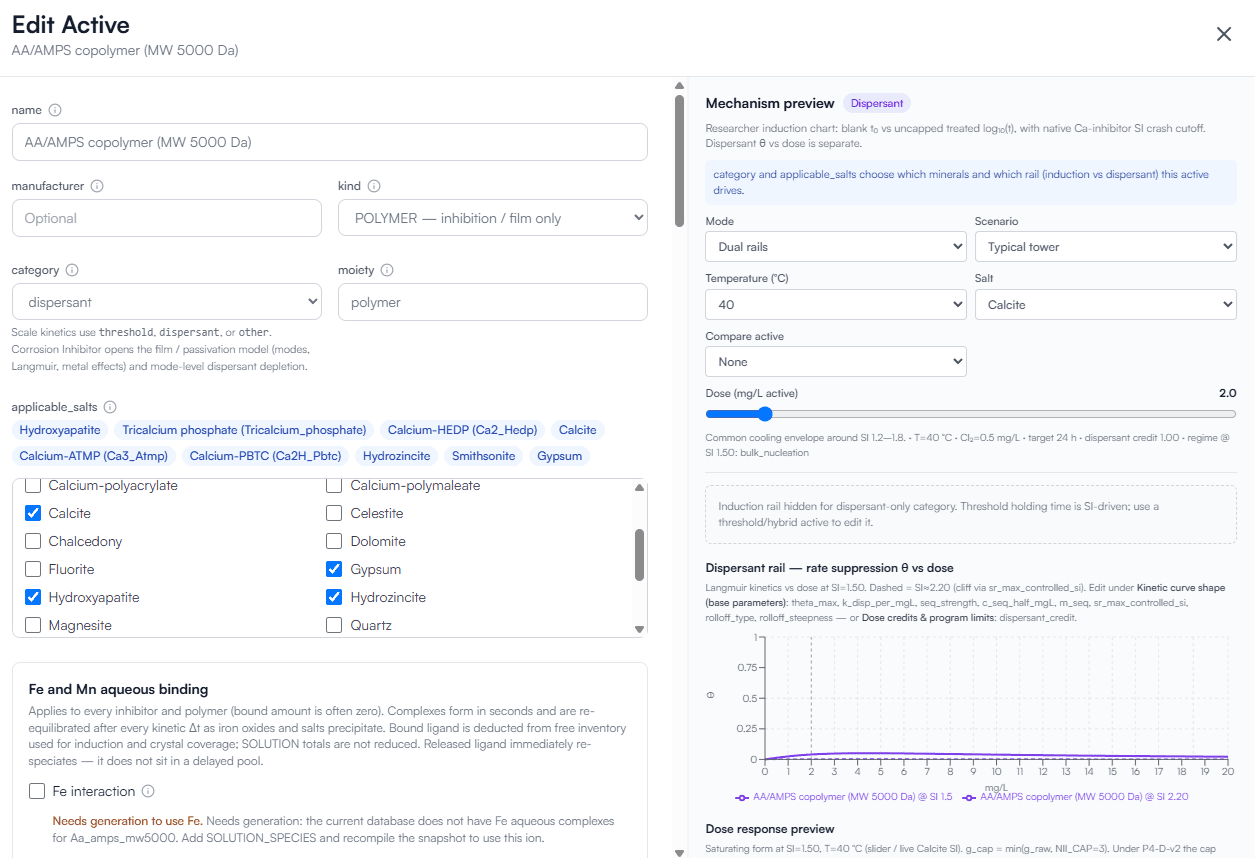
Task: Uncheck the Calcite checkbox
Action: click(x=33, y=513)
